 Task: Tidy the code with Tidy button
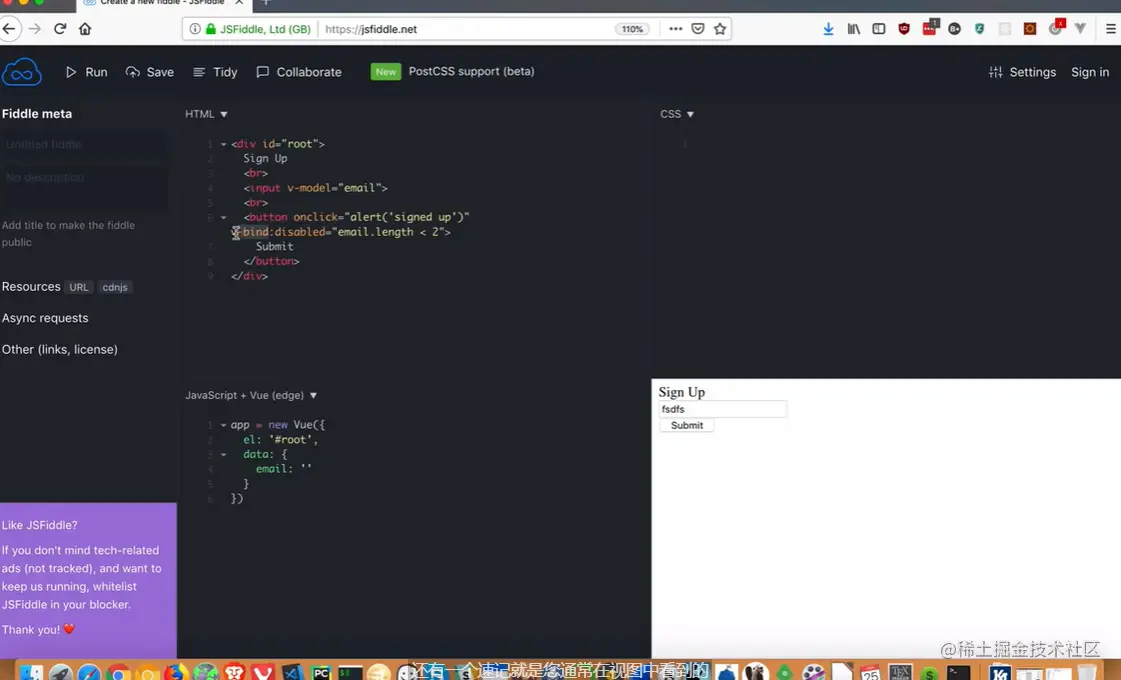(x=215, y=72)
